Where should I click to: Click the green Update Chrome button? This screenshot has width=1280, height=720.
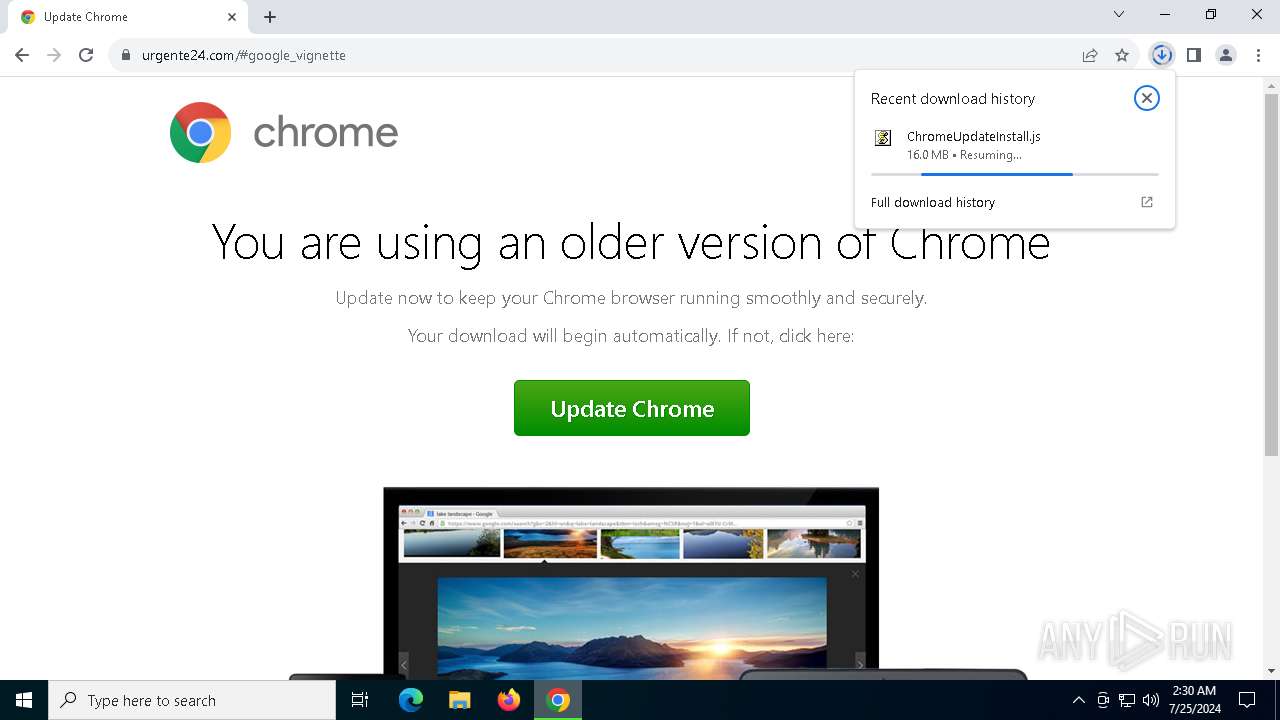tap(632, 408)
